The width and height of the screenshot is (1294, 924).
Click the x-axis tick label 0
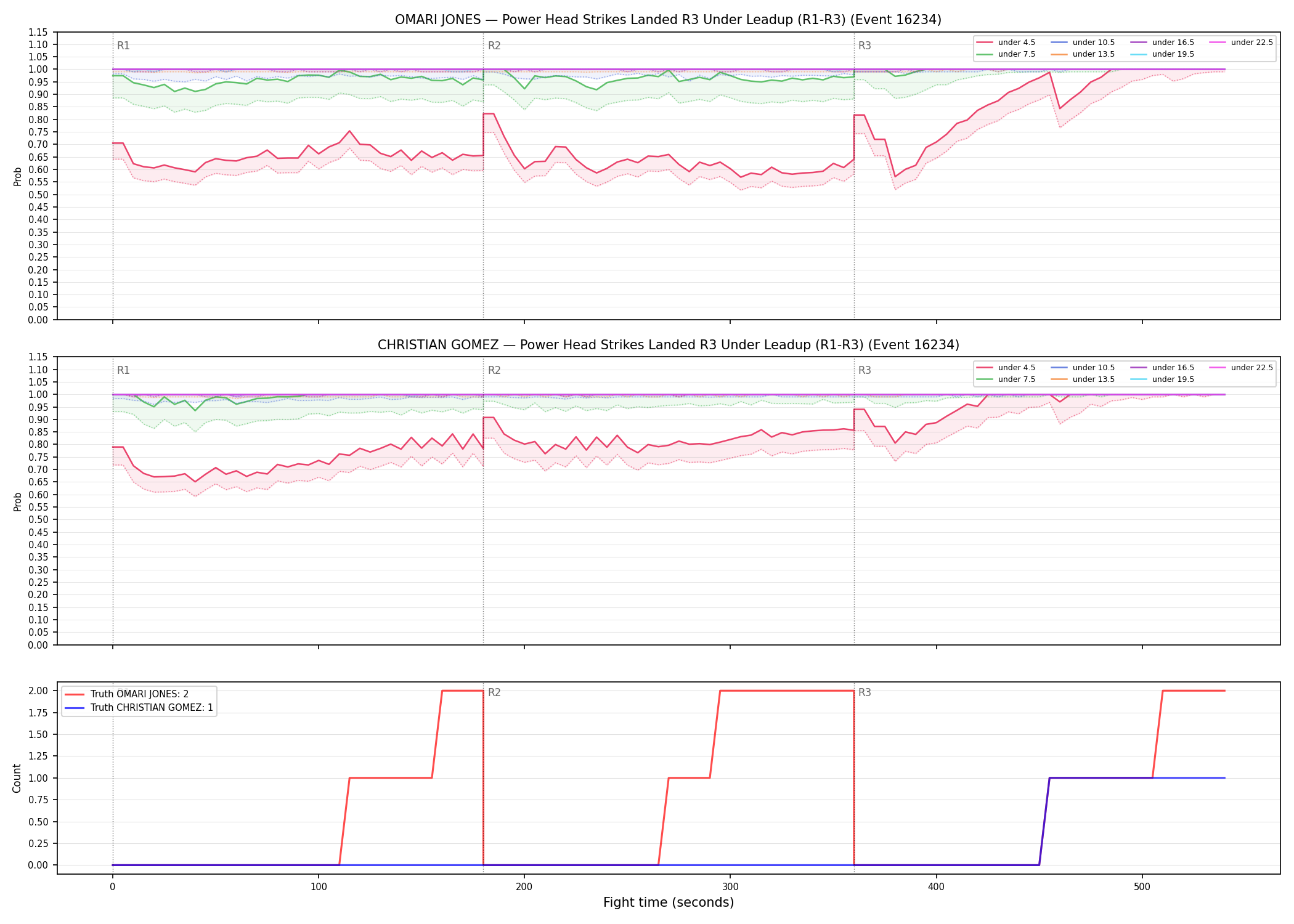point(112,887)
